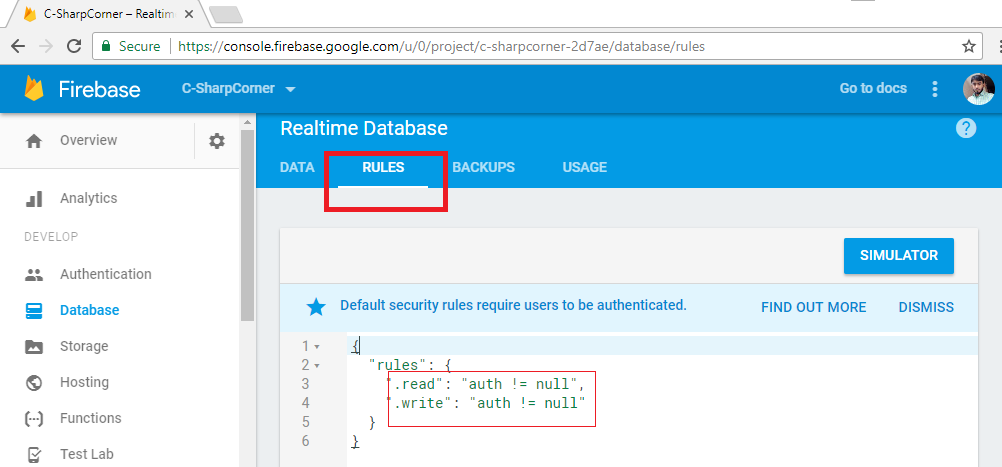Go back in browser history
The height and width of the screenshot is (467, 1002).
(18, 46)
